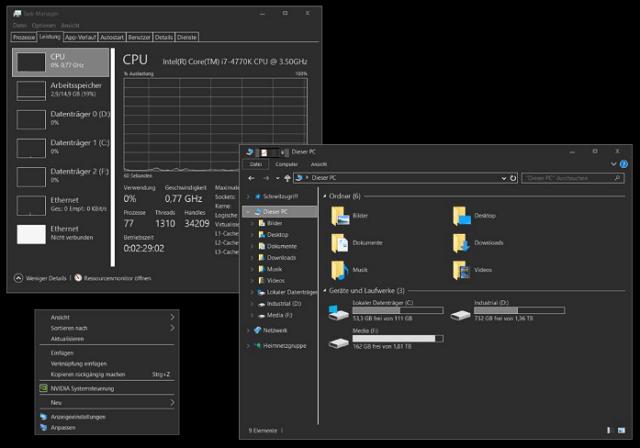Expand the Netzwerk tree node
This screenshot has width=640, height=448.
pyautogui.click(x=248, y=330)
